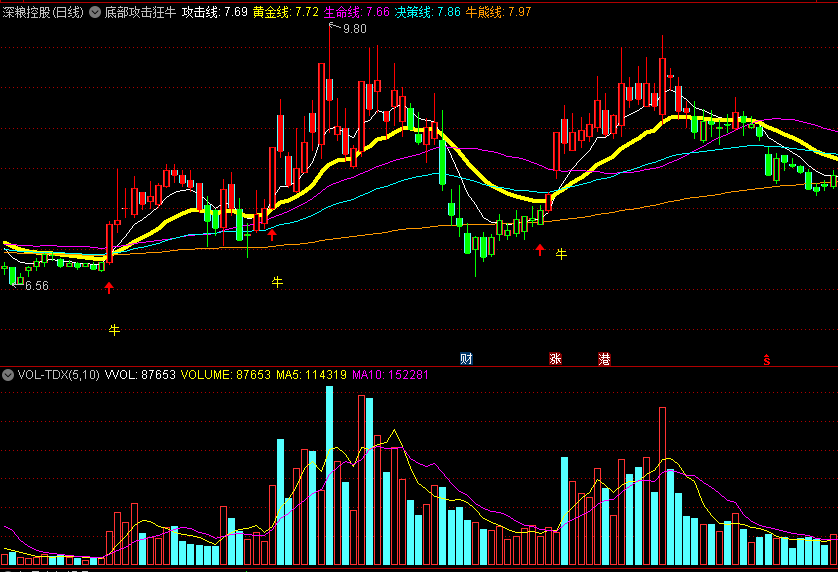Open the dropdown beside 底部攻击狂牛 indicator
Viewport: 838px width, 572px height.
(95, 12)
